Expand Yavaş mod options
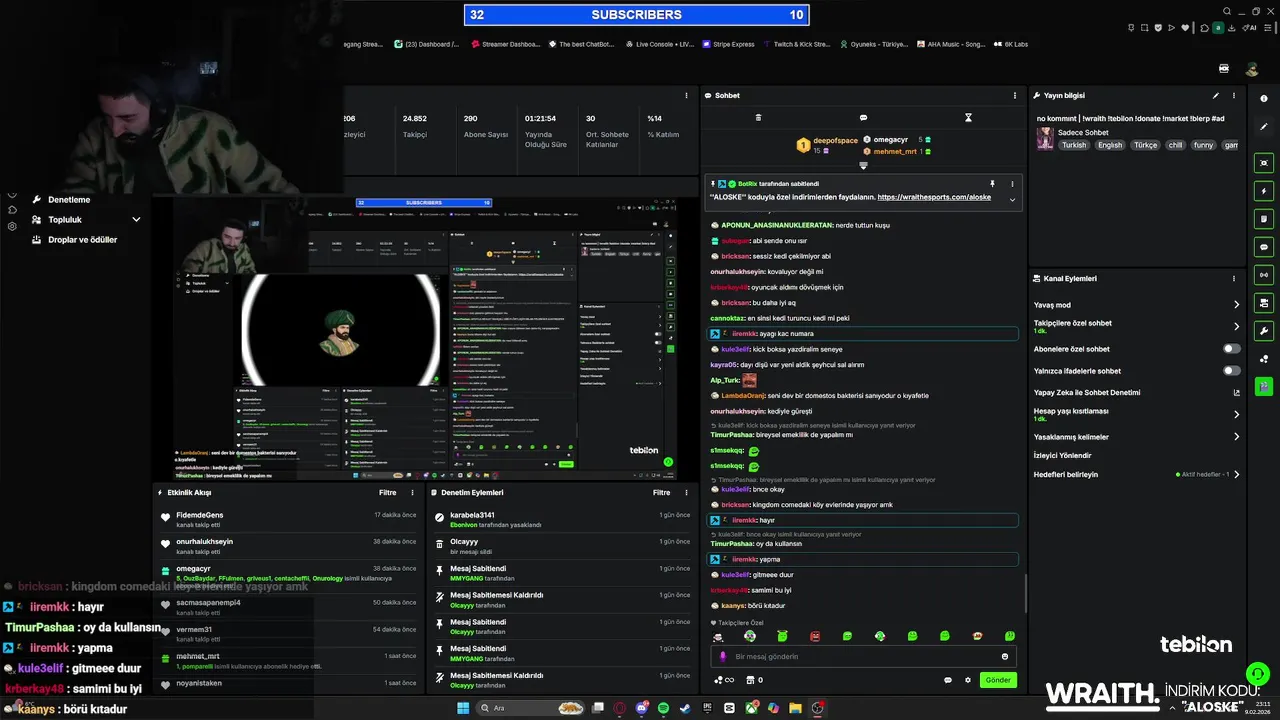Image resolution: width=1280 pixels, height=720 pixels. pyautogui.click(x=1236, y=305)
